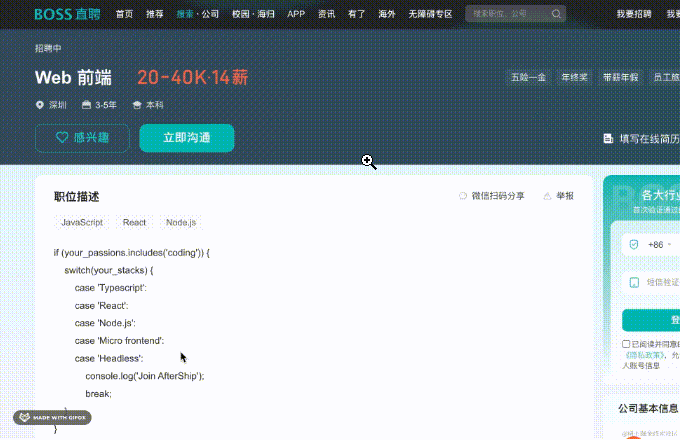This screenshot has height=440, width=680.
Task: Click the if (your_passions.includes('coding')) line
Action: [x=132, y=253]
